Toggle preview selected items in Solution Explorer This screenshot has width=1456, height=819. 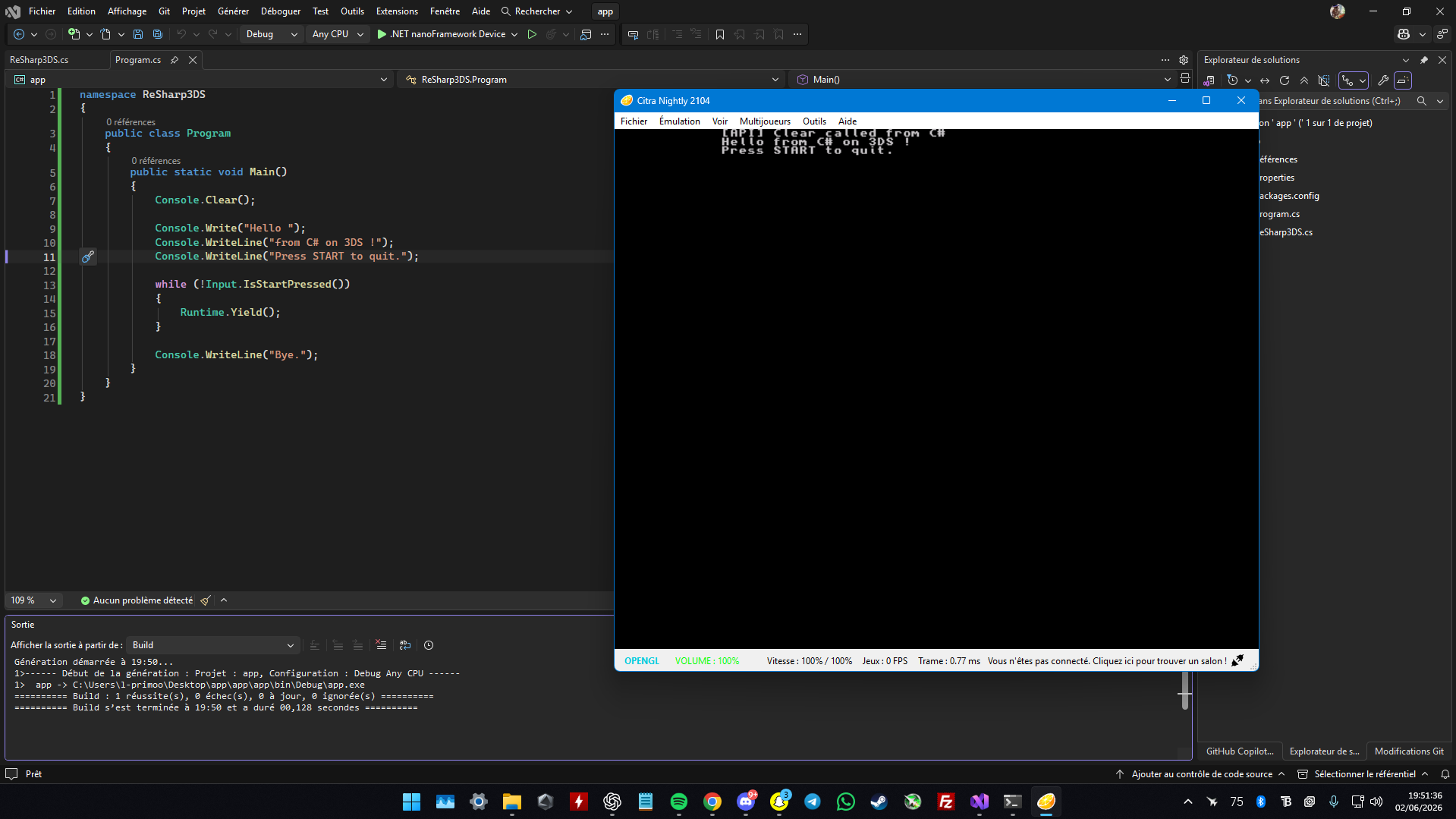pos(1403,80)
